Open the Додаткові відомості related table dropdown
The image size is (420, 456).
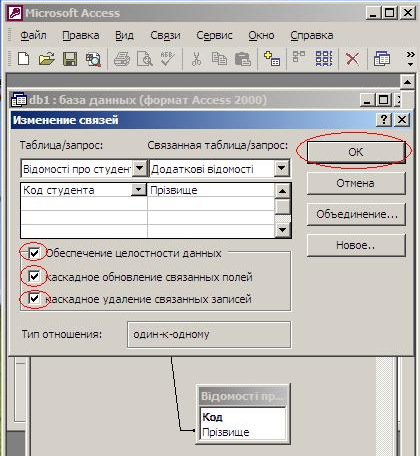pos(282,168)
